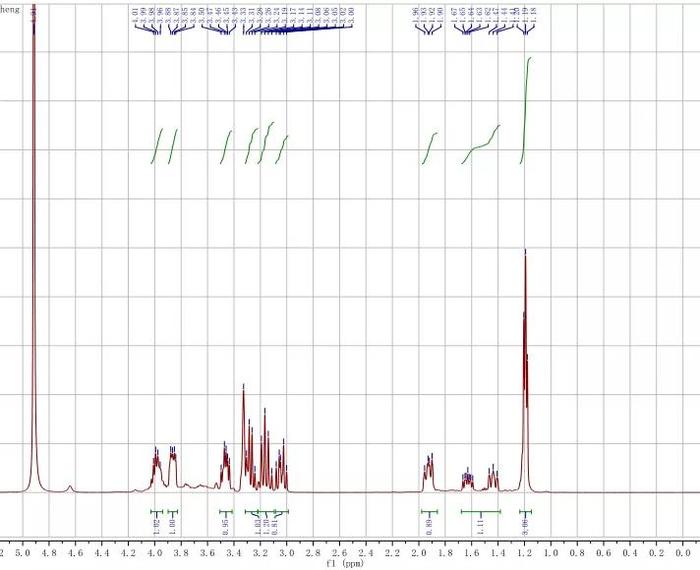Click the 0.89 integral label near 1.9 ppm

click(429, 528)
